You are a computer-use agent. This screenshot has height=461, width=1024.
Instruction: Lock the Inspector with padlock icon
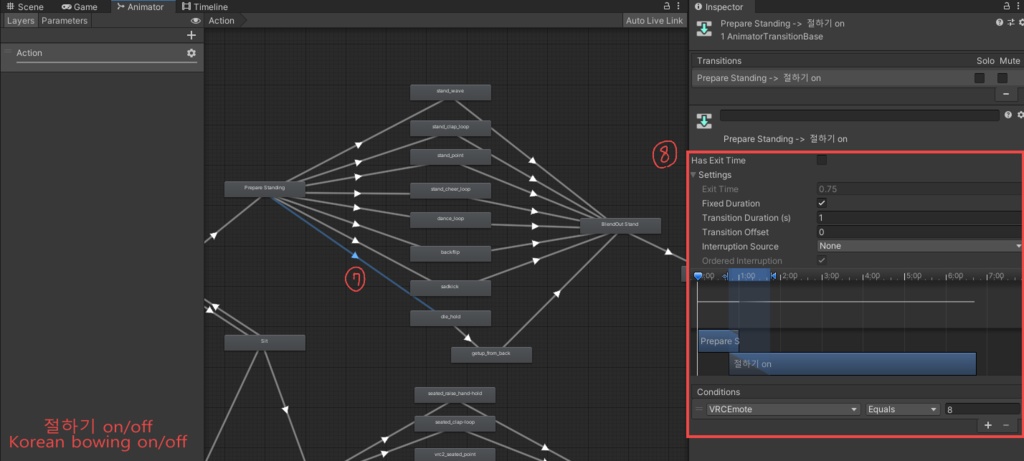1006,6
